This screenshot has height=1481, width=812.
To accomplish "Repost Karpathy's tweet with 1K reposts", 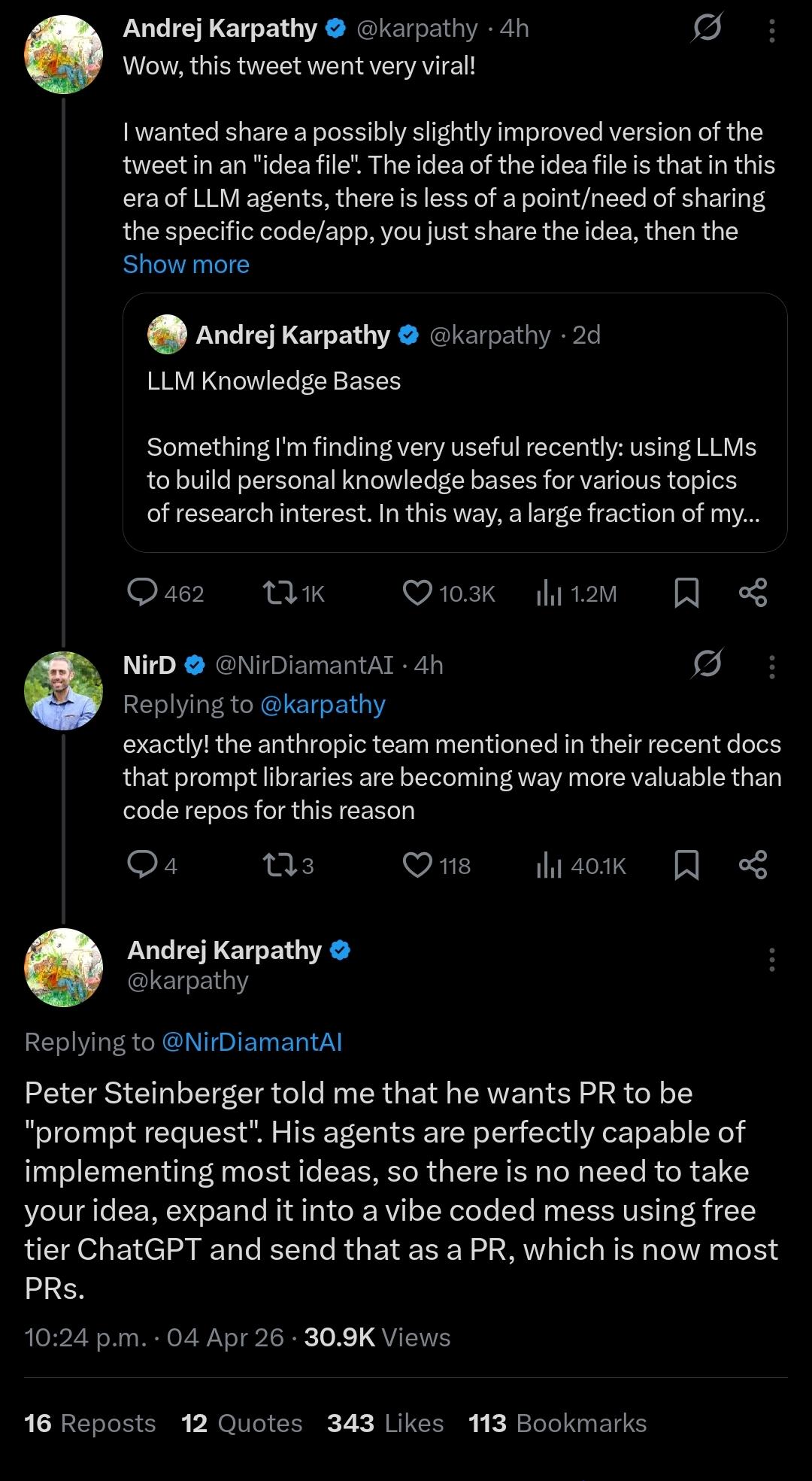I will [279, 593].
